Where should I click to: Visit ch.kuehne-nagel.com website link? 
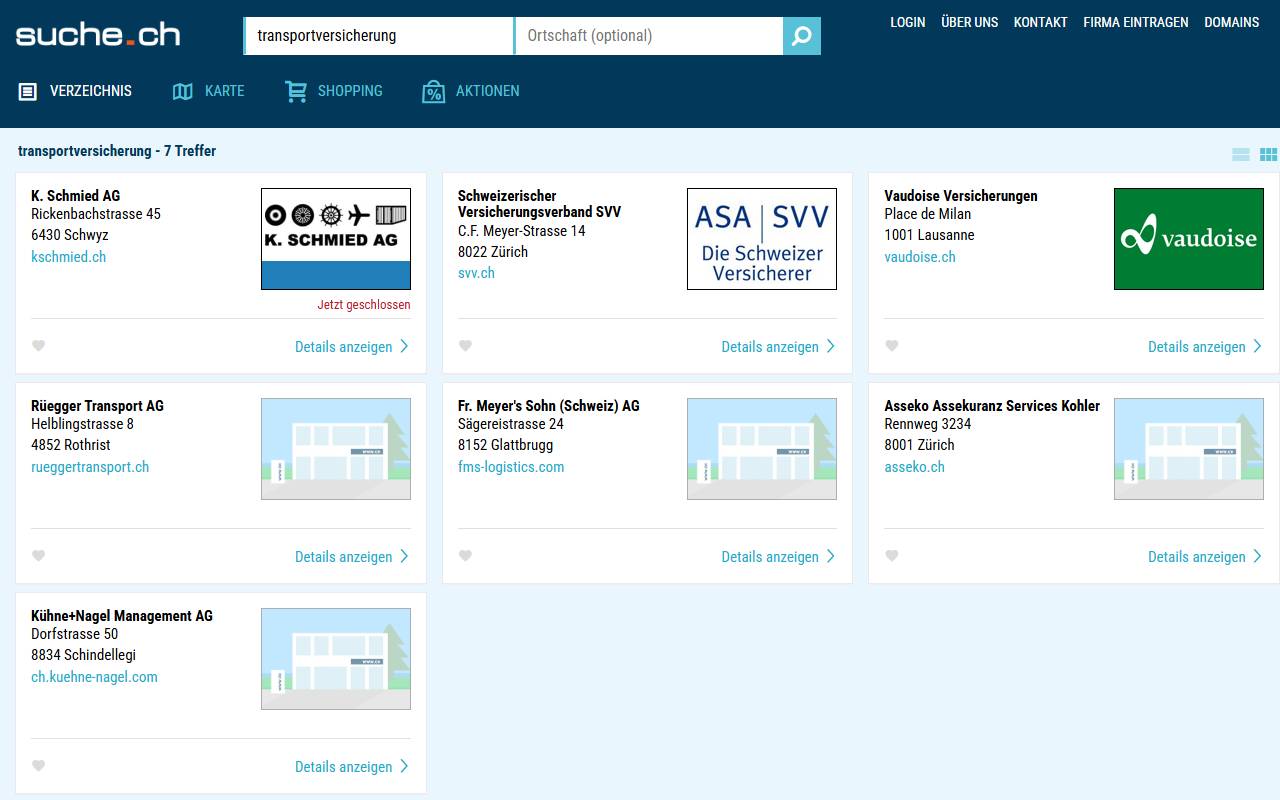pos(94,677)
